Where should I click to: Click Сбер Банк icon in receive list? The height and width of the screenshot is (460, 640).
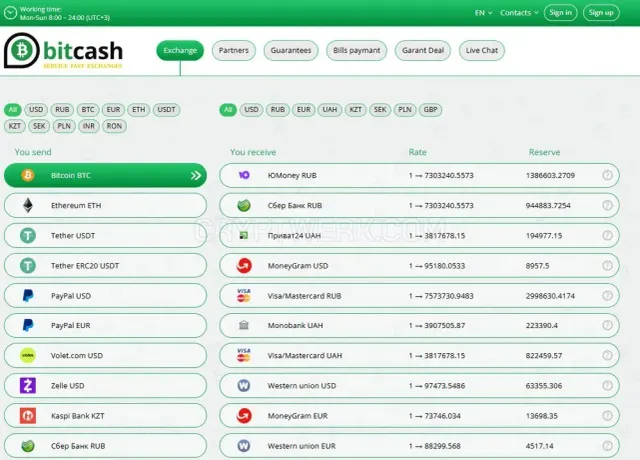tap(244, 205)
